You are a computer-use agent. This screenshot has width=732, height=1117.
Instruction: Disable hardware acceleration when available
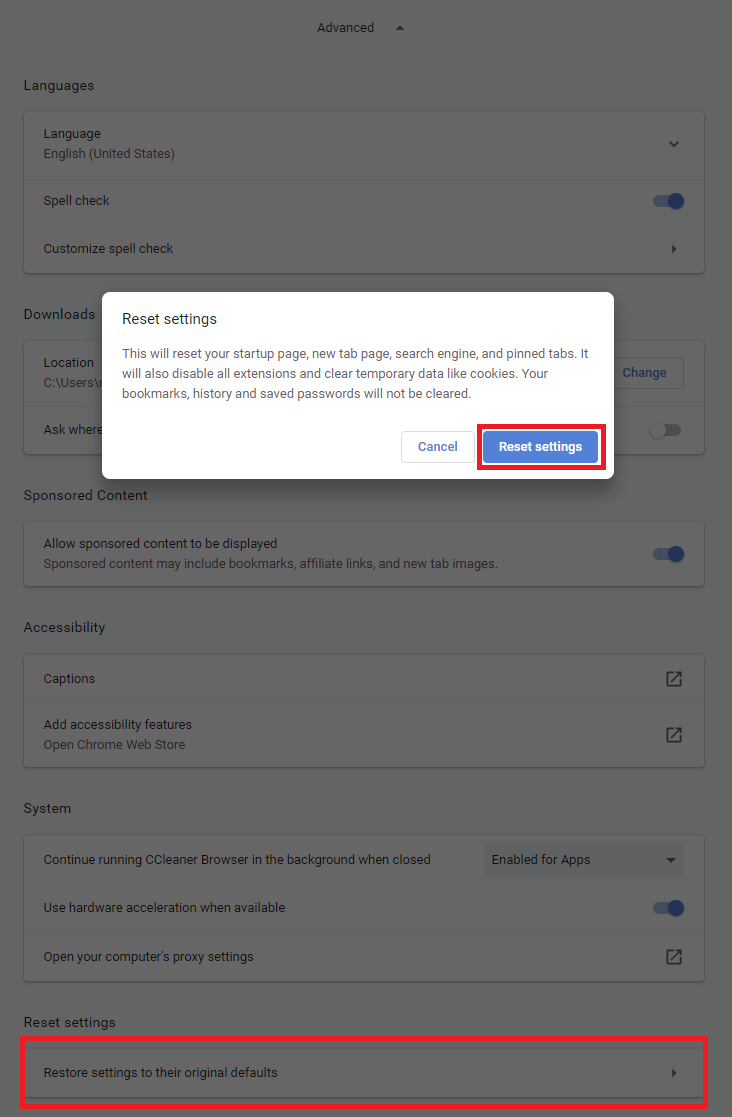667,908
